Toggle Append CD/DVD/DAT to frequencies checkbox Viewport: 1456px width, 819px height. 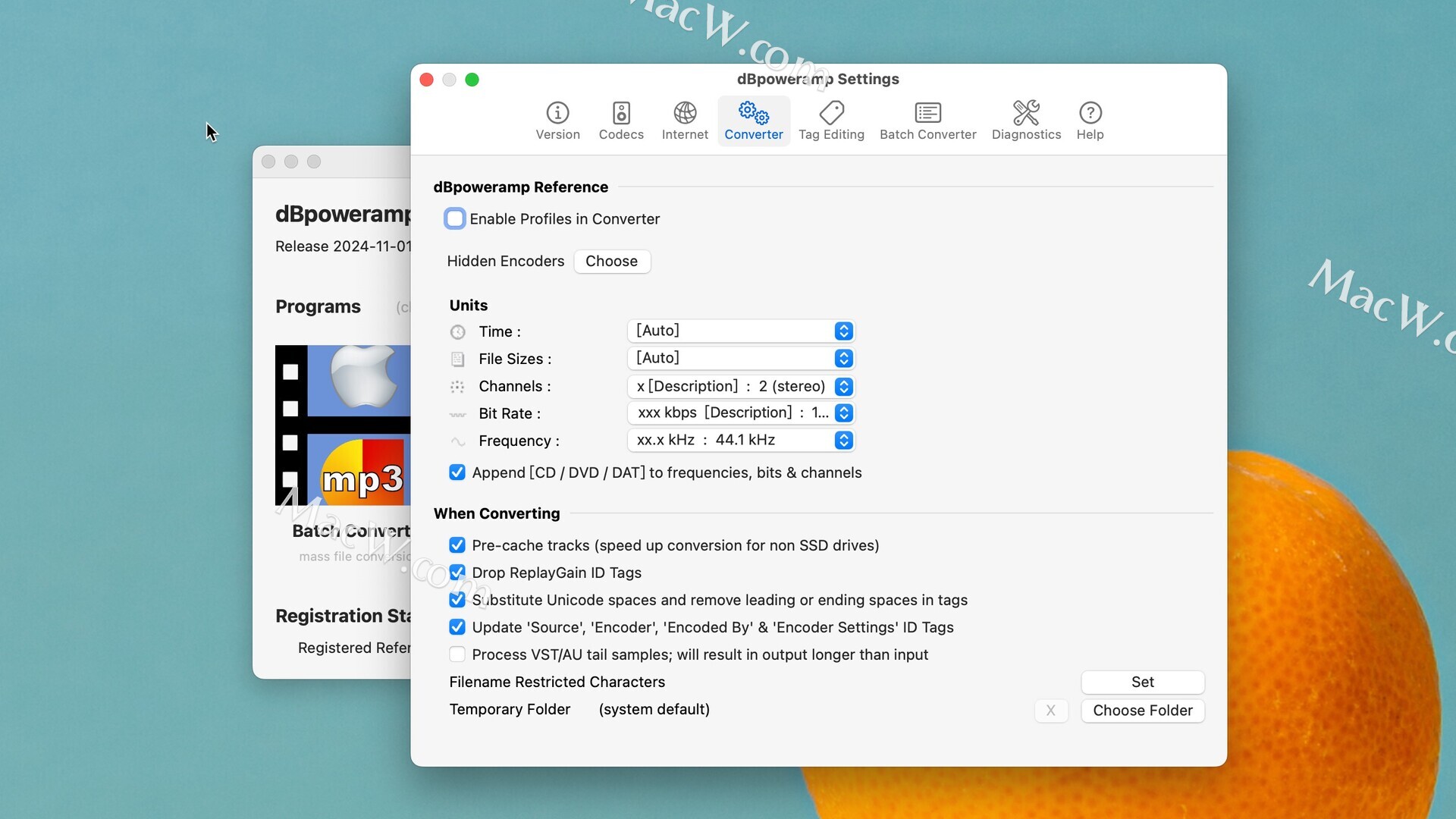pos(457,472)
